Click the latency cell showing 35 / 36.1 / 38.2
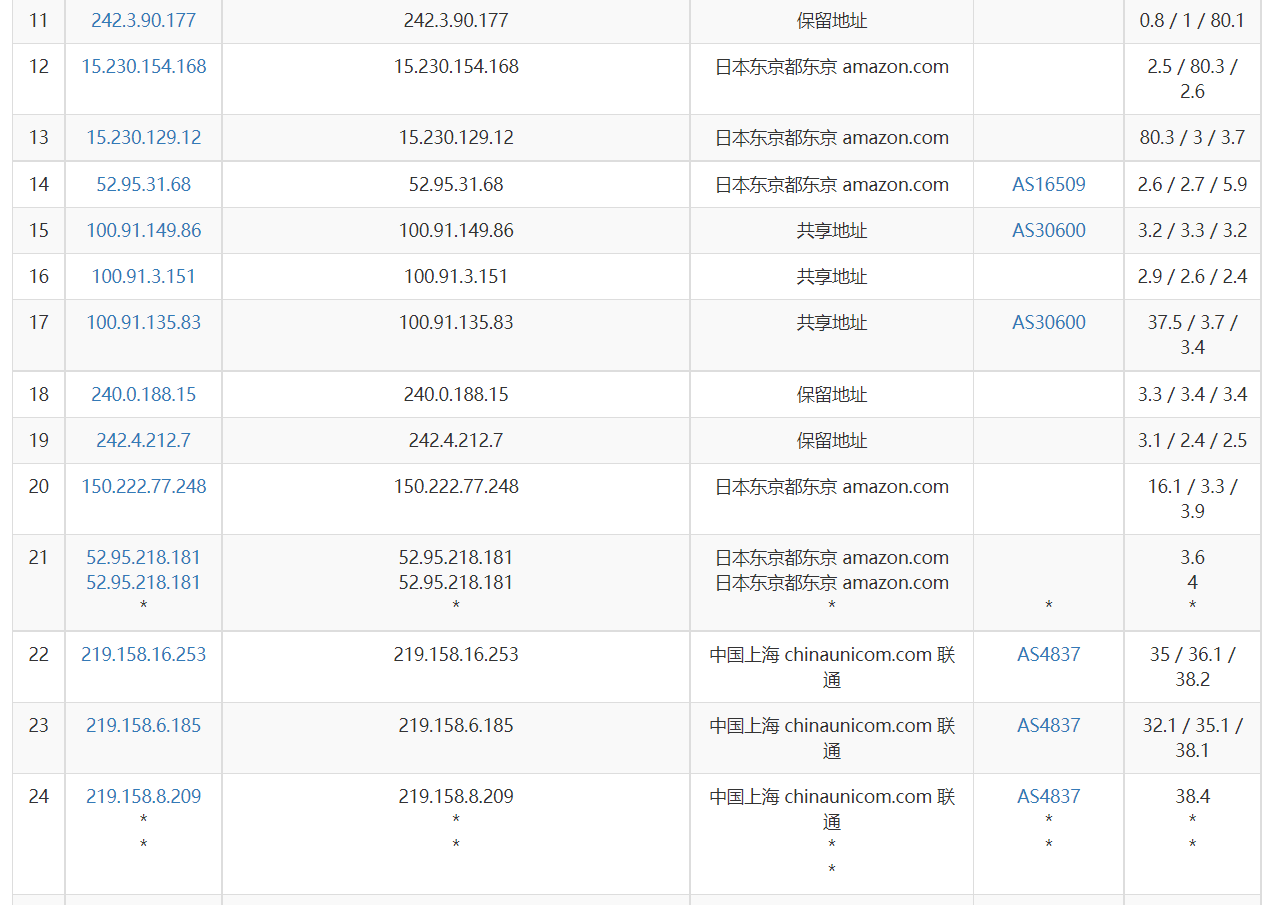This screenshot has width=1277, height=905. coord(1192,667)
